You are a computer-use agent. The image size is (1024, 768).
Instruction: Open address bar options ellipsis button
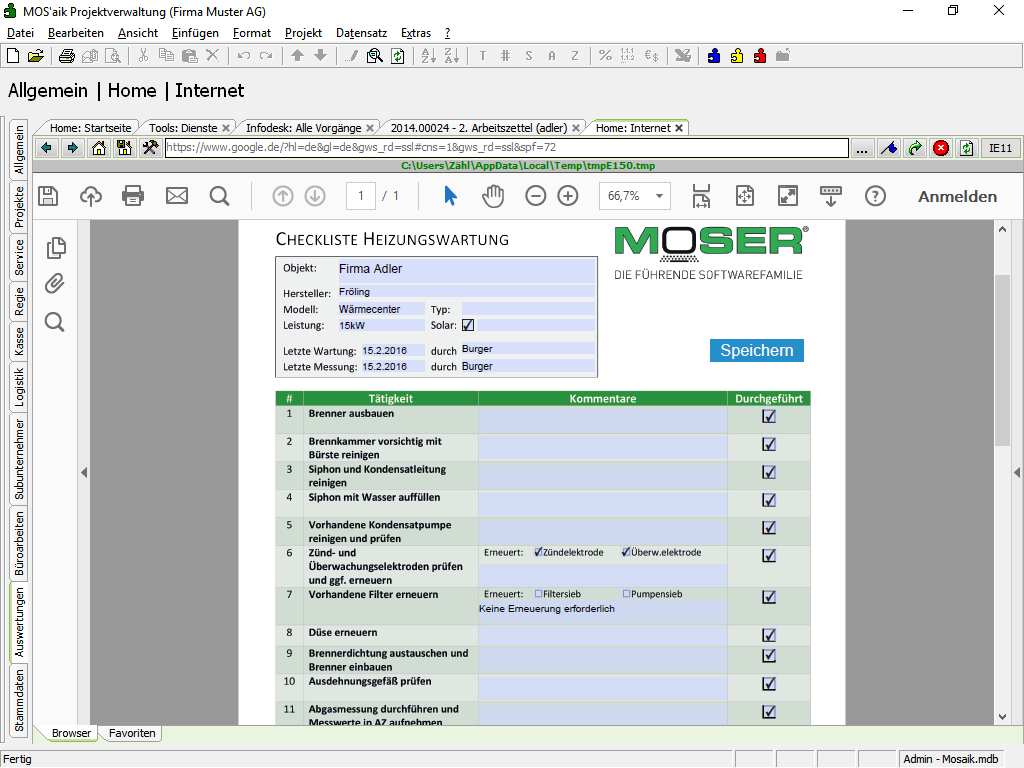(x=862, y=148)
